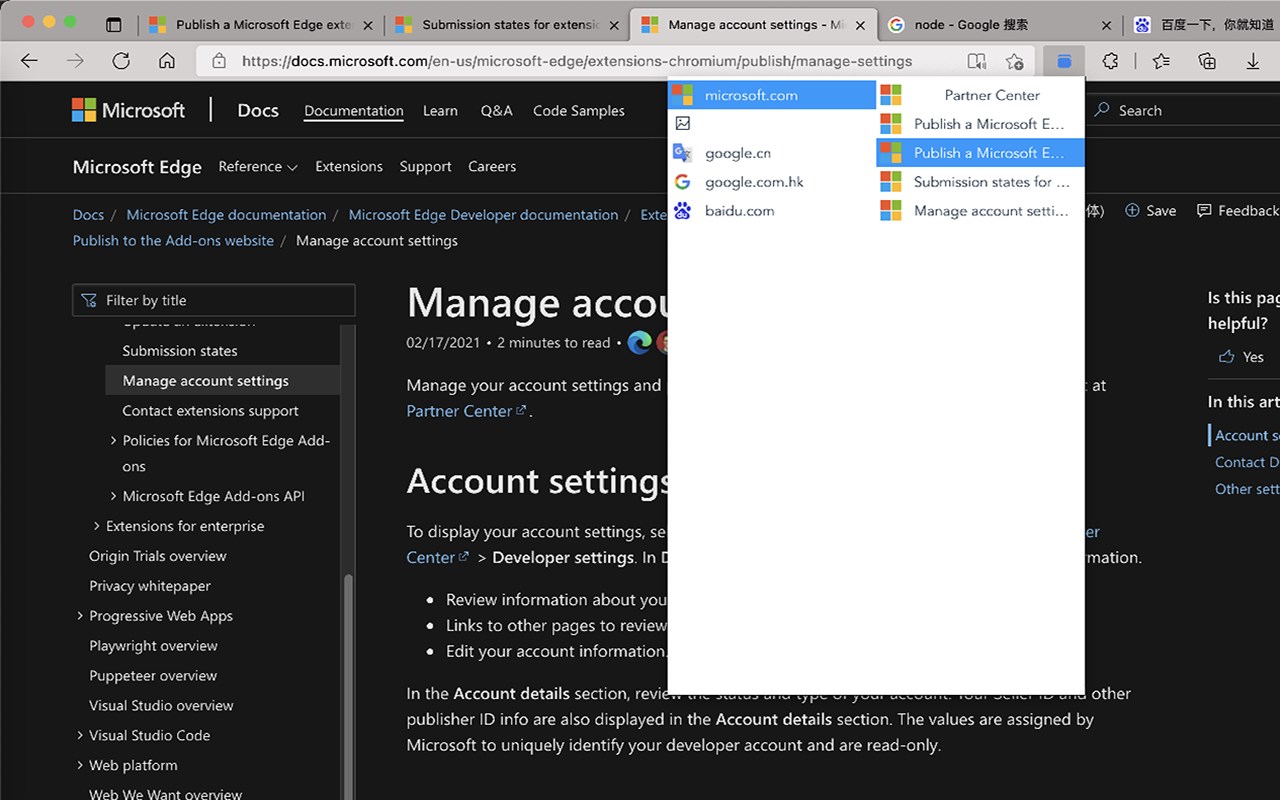This screenshot has width=1280, height=800.
Task: Open Learn in the Docs header
Action: (440, 111)
